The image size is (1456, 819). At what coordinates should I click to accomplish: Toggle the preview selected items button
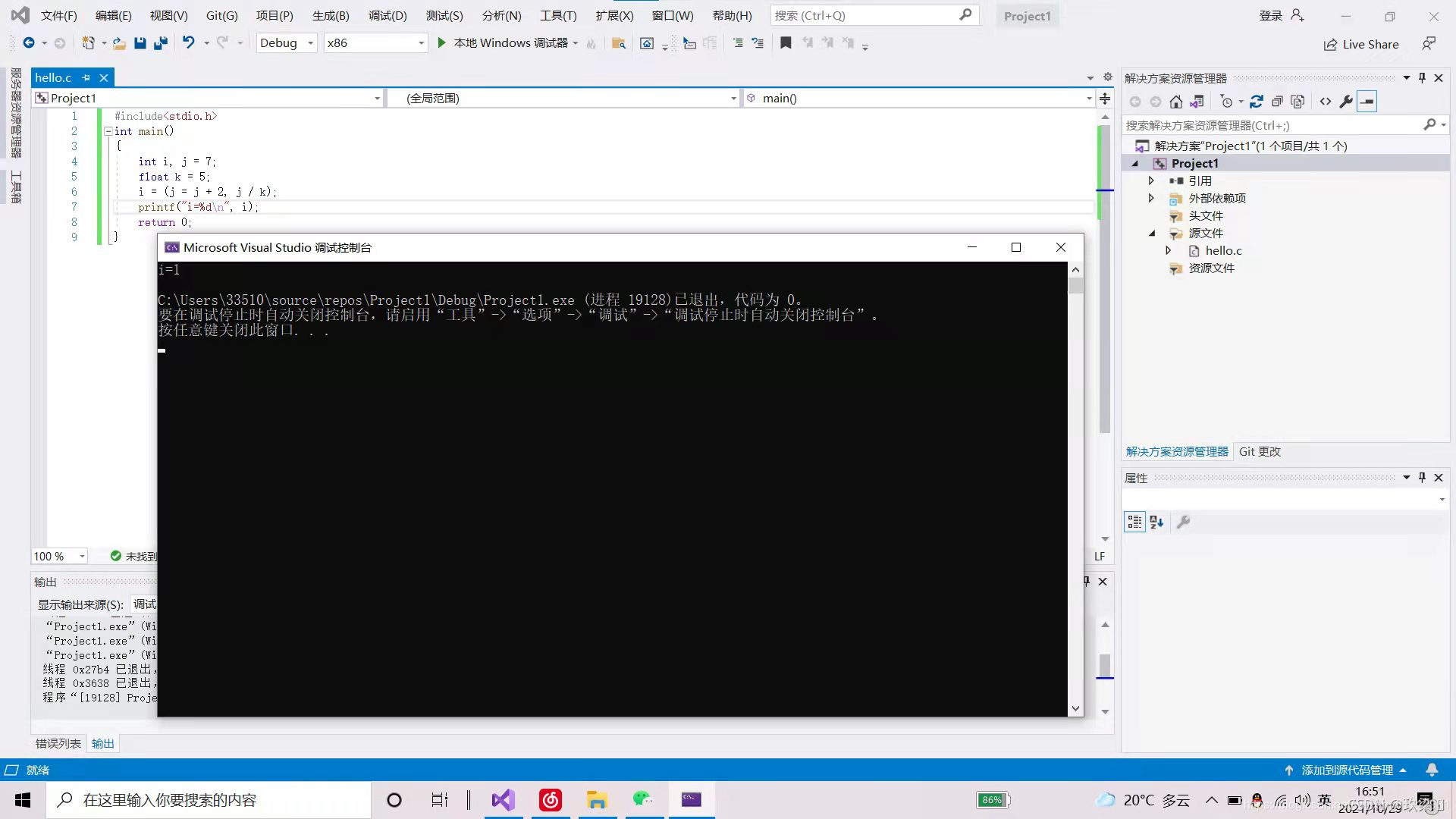click(x=1367, y=102)
